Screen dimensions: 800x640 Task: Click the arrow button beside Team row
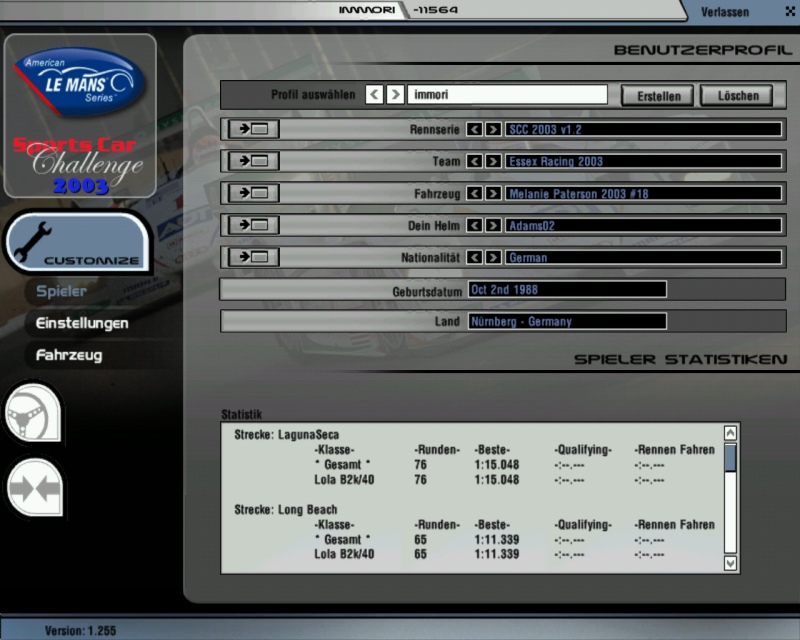(253, 162)
